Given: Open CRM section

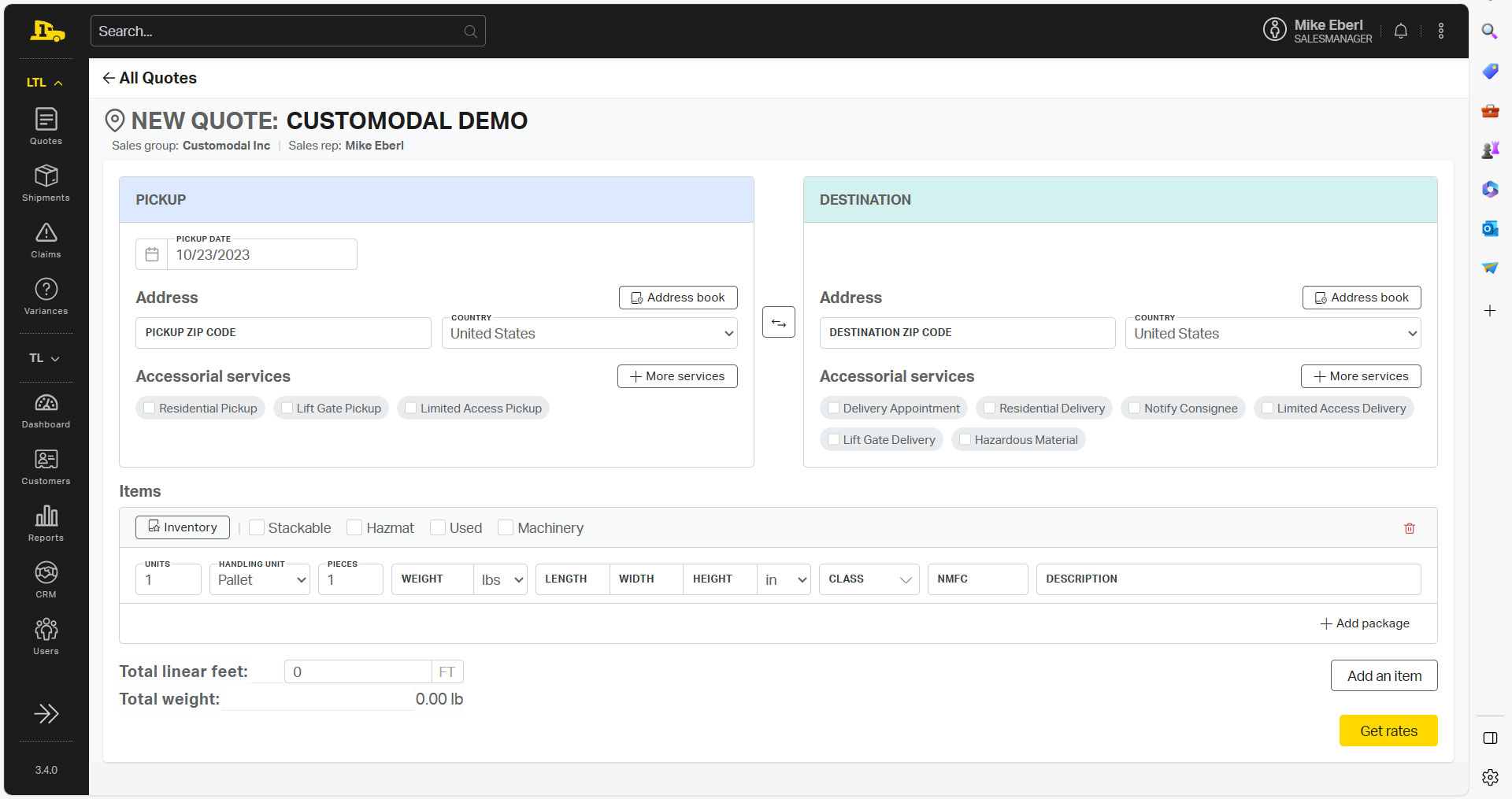Looking at the screenshot, I should [46, 581].
